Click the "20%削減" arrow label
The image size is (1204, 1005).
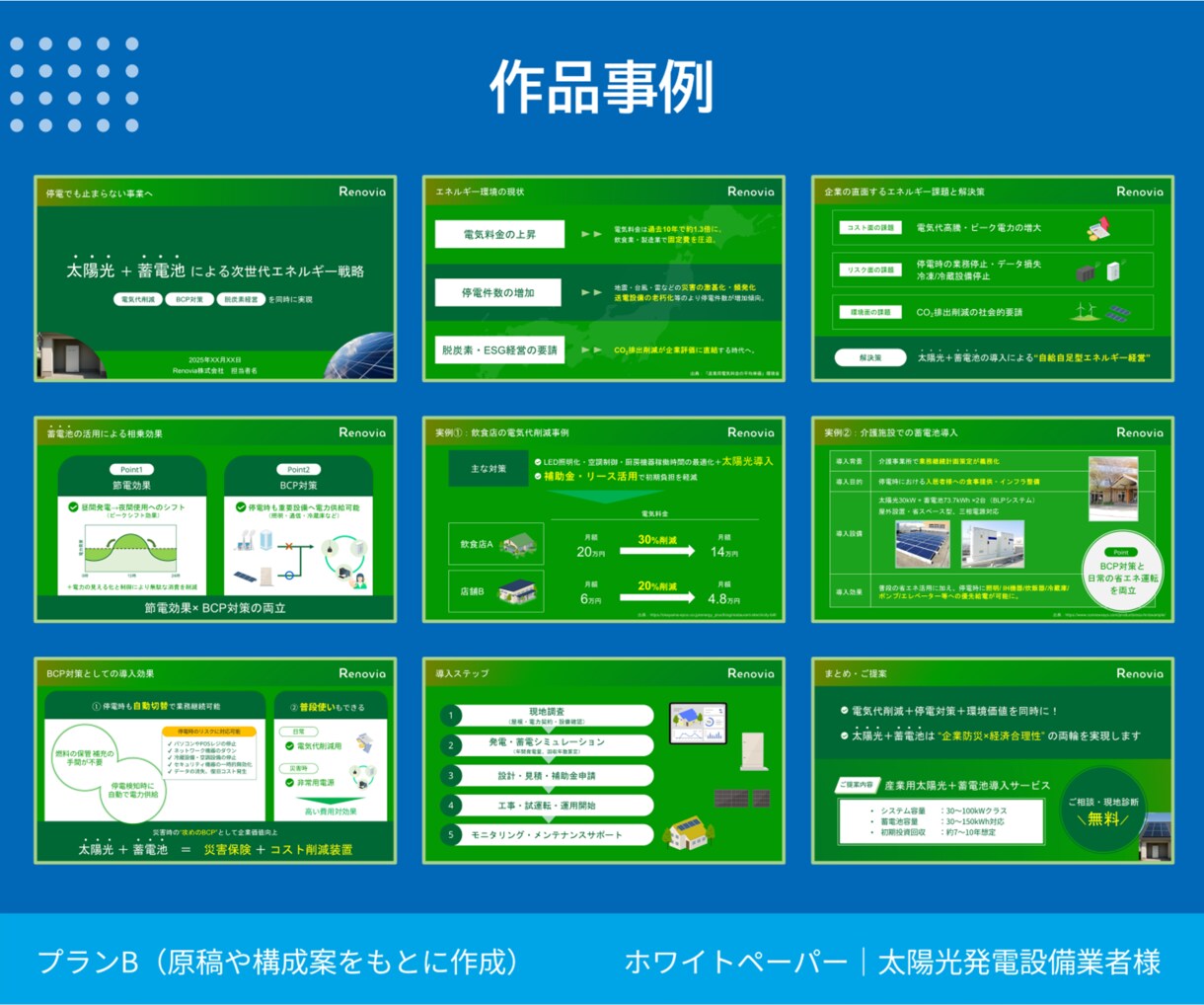point(657,586)
